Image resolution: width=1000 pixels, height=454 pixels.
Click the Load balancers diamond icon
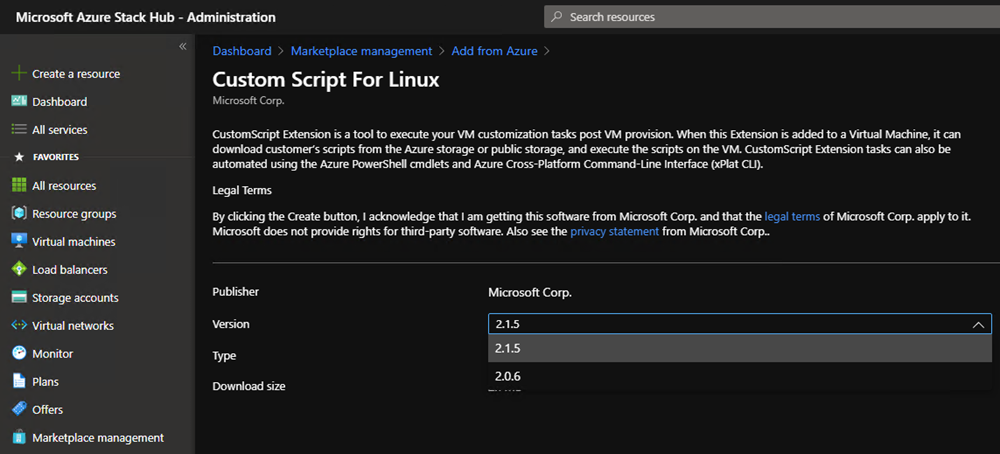[x=18, y=270]
